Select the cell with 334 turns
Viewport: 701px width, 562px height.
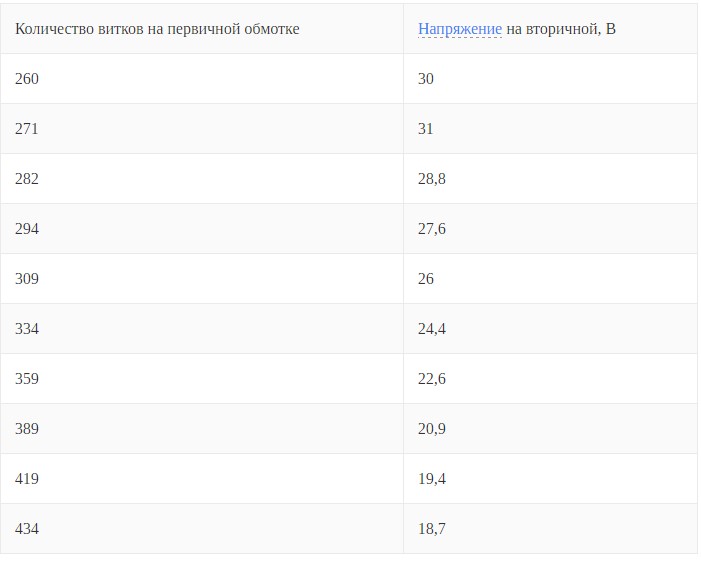(27, 329)
